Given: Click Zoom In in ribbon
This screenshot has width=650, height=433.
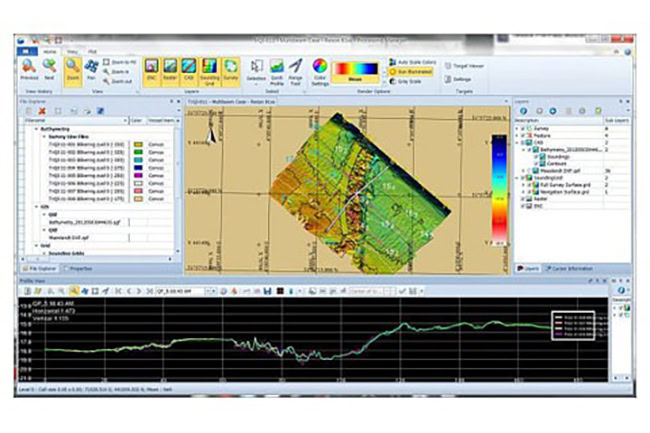Looking at the screenshot, I should tap(116, 72).
